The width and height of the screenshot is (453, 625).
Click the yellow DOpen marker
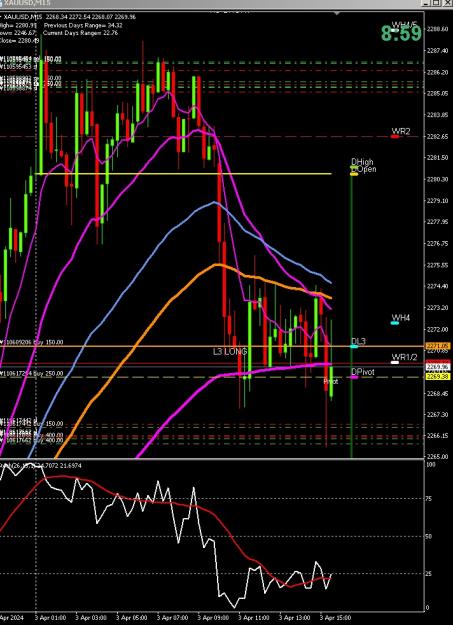coord(354,174)
